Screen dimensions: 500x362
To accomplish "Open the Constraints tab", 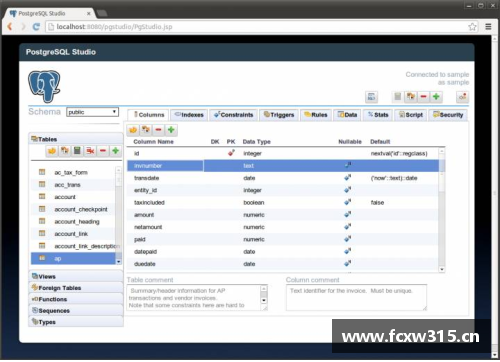I will click(234, 115).
